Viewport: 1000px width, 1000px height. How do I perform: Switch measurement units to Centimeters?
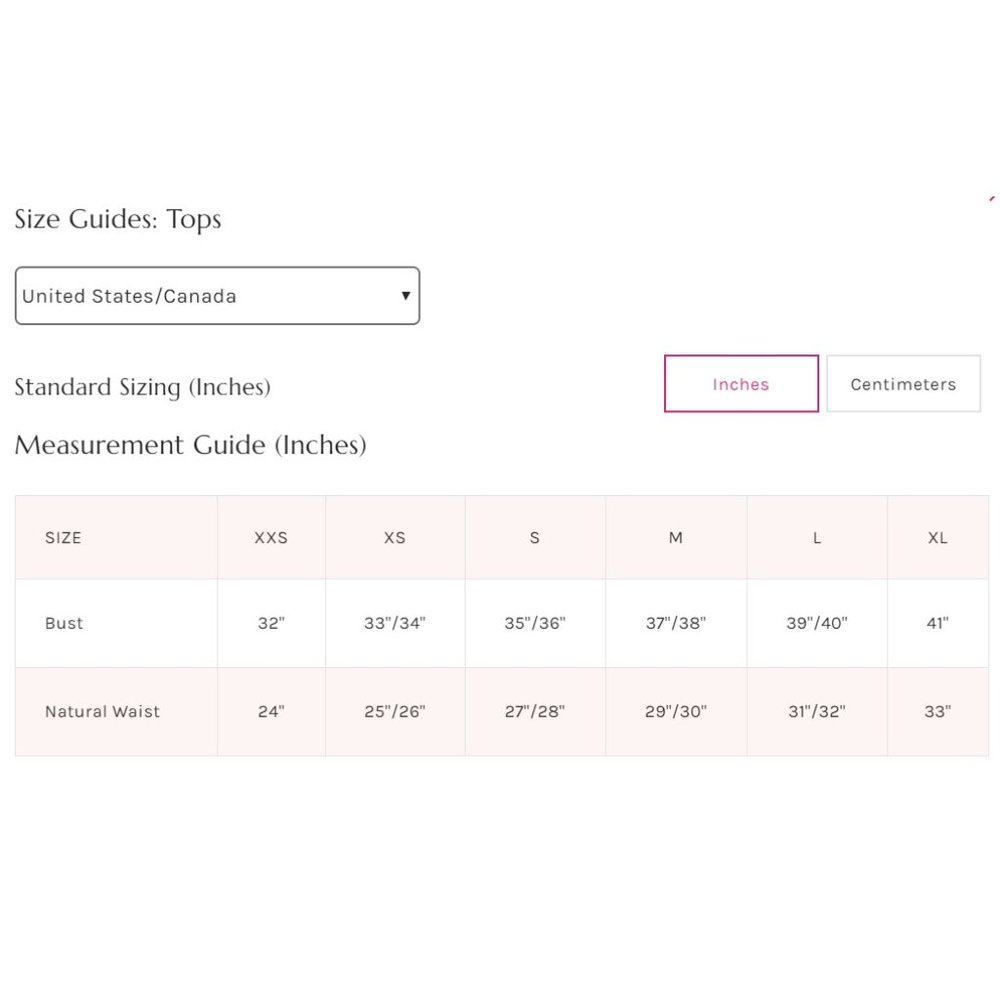tap(903, 384)
